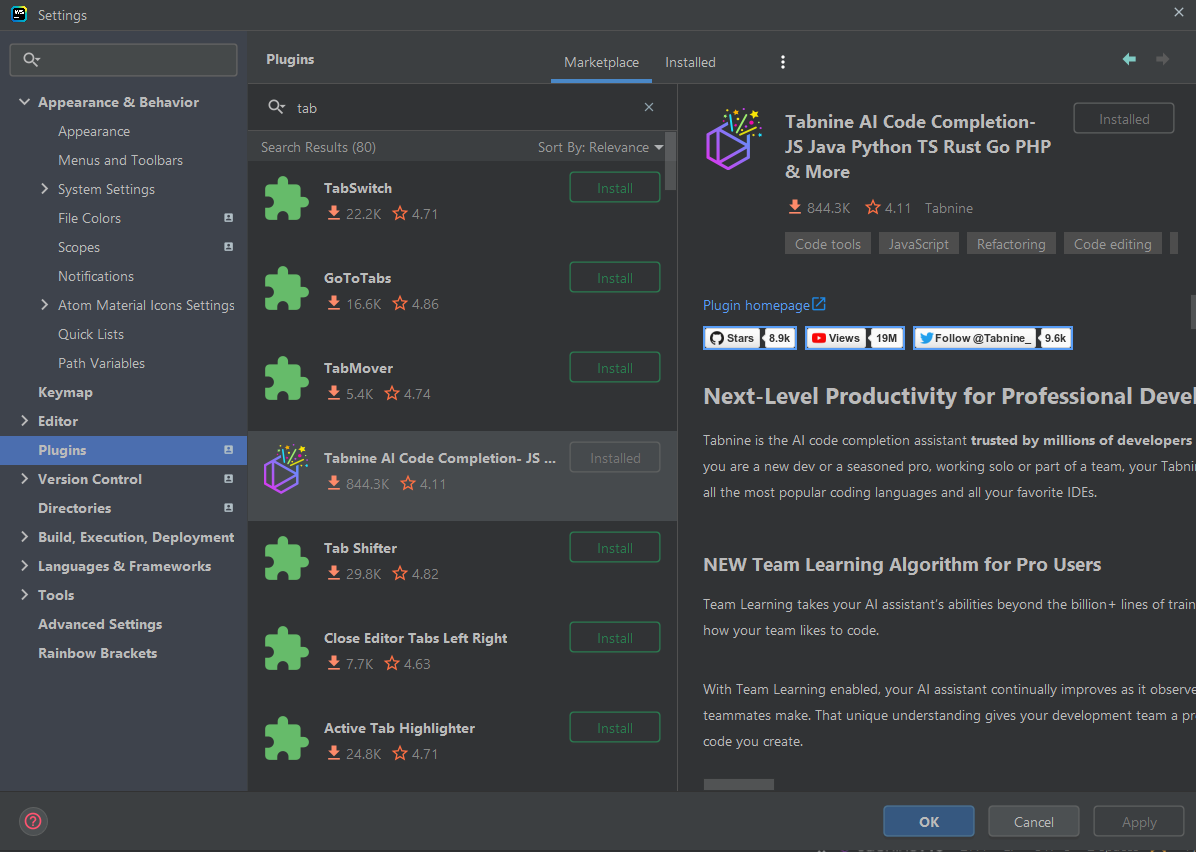Expand the Version Control section
The image size is (1196, 852).
(x=25, y=479)
